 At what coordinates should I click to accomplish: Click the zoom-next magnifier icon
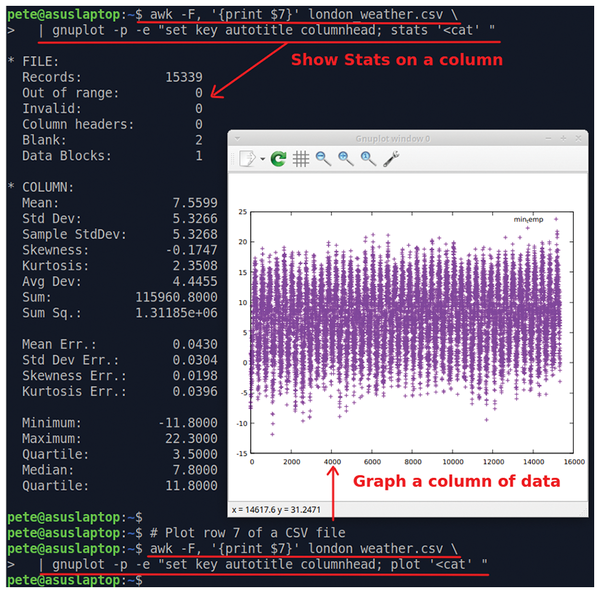click(x=346, y=158)
